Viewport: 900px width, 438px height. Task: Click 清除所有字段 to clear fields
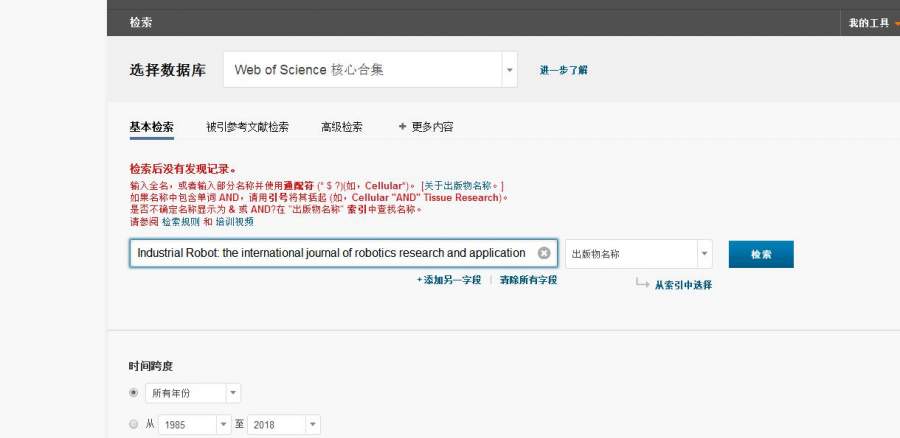[528, 280]
